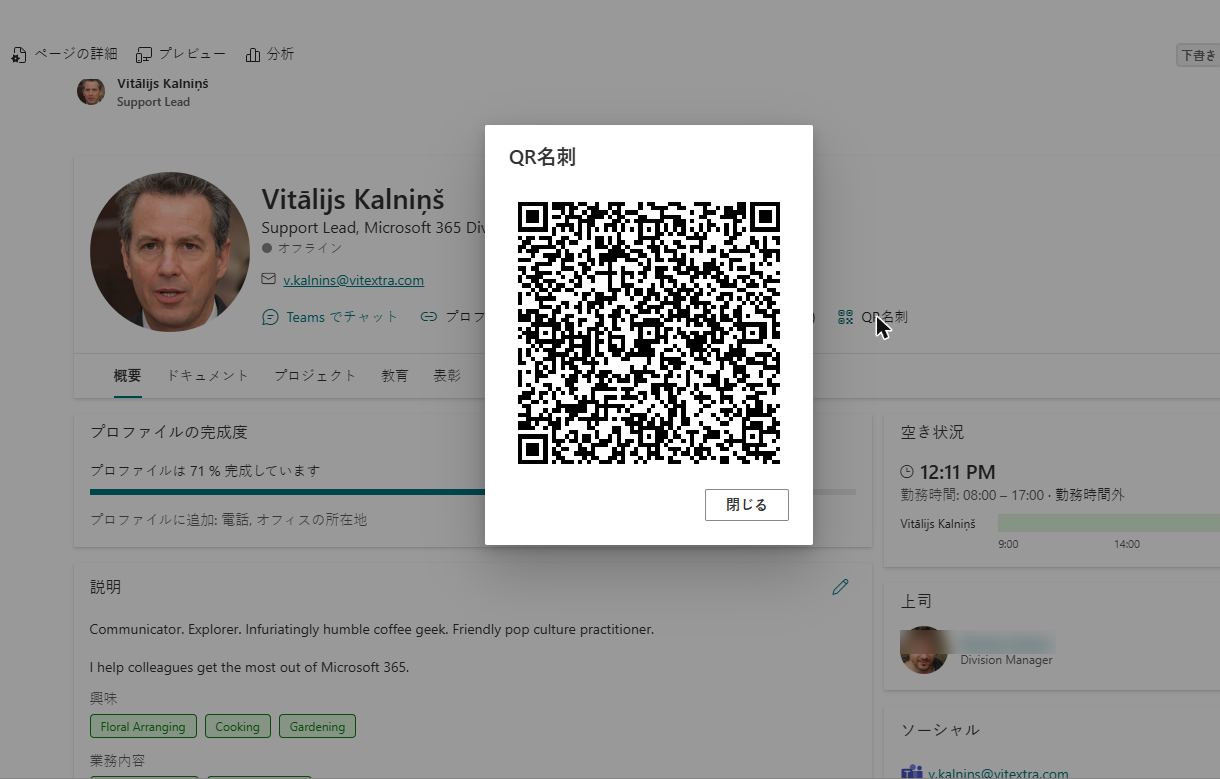Viewport: 1220px width, 779px height.
Task: Open the header v.kalnins@vitextra.com email link
Action: tap(354, 280)
